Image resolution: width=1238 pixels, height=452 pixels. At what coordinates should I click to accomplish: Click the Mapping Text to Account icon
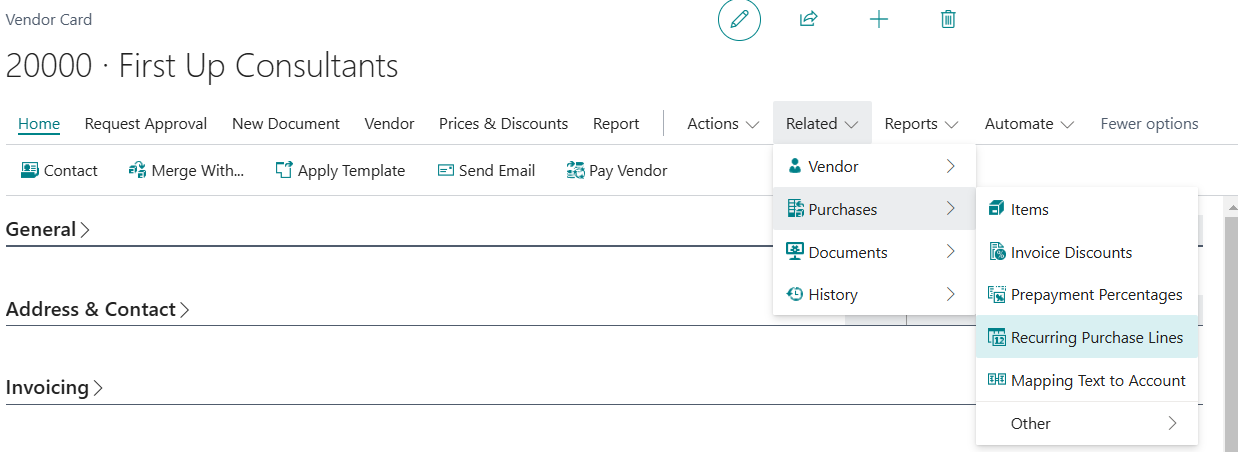tap(996, 380)
